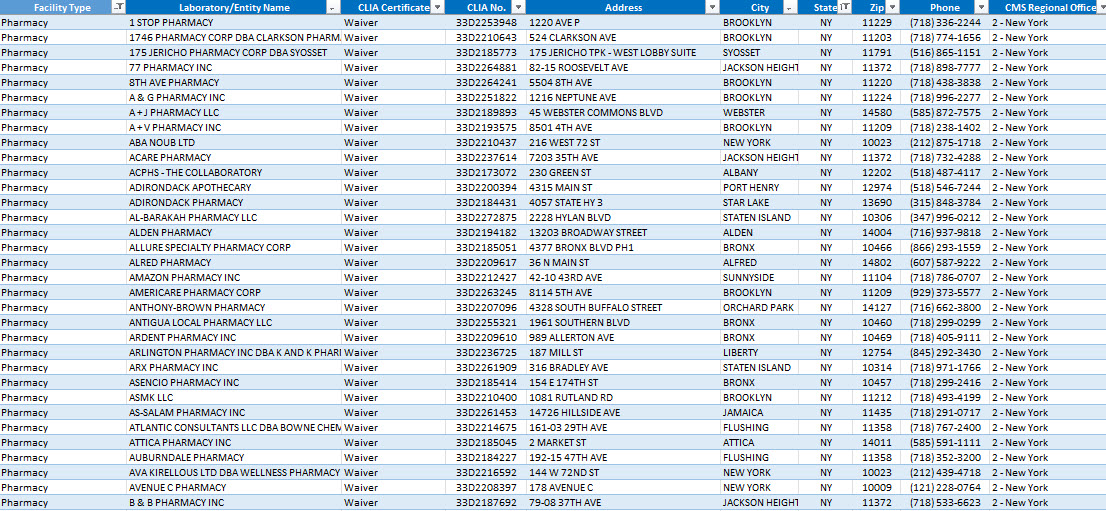
Task: Select the cell 'B & B PHARMACY INC'
Action: point(234,503)
